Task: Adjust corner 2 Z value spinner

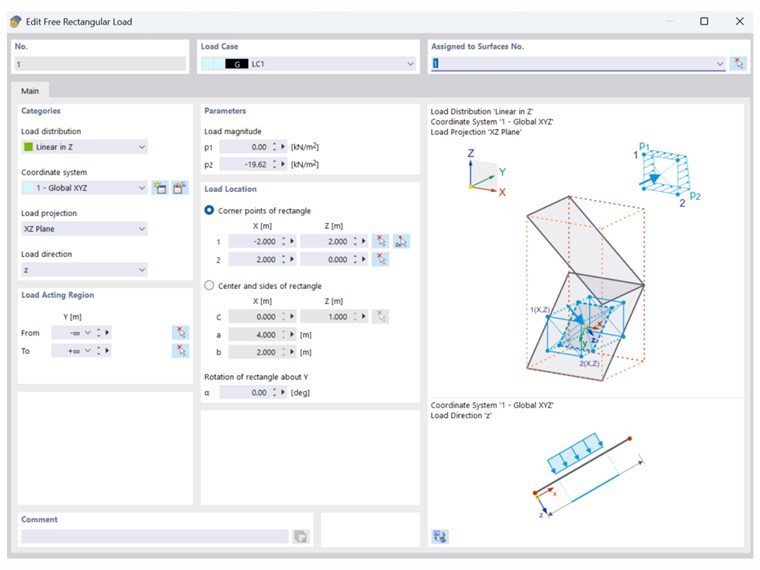Action: coord(355,259)
